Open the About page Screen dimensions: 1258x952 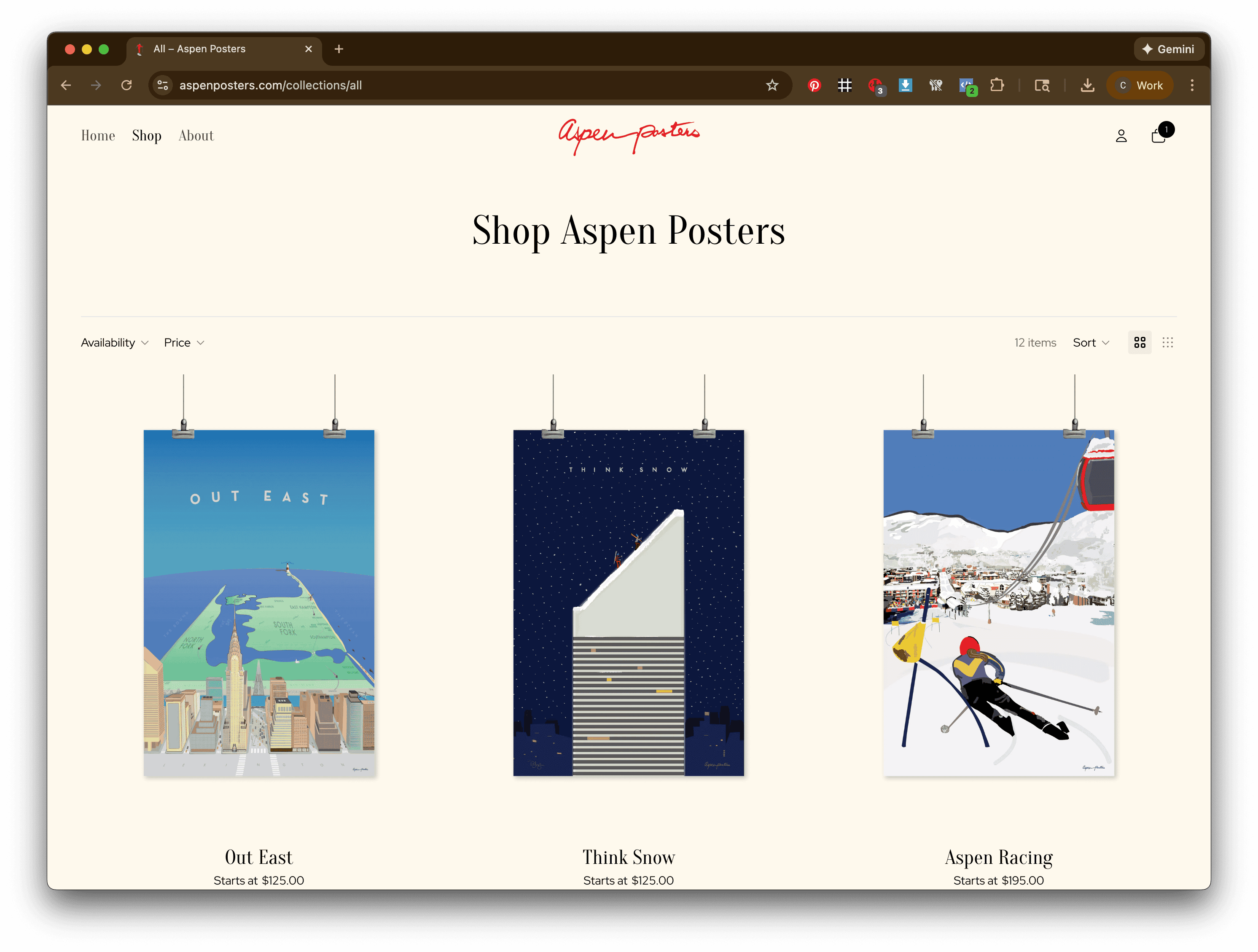tap(196, 135)
